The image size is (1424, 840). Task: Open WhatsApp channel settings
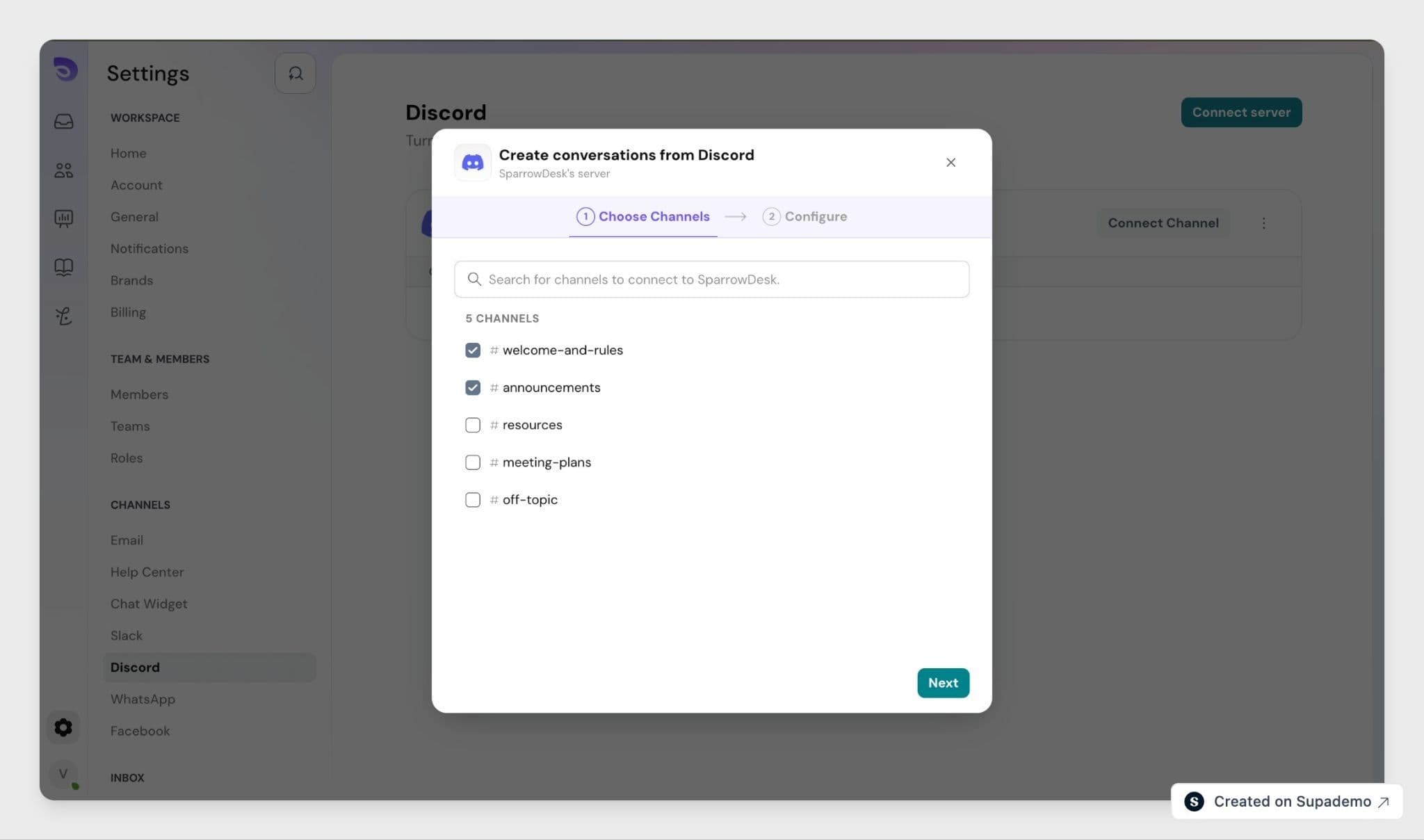click(143, 700)
